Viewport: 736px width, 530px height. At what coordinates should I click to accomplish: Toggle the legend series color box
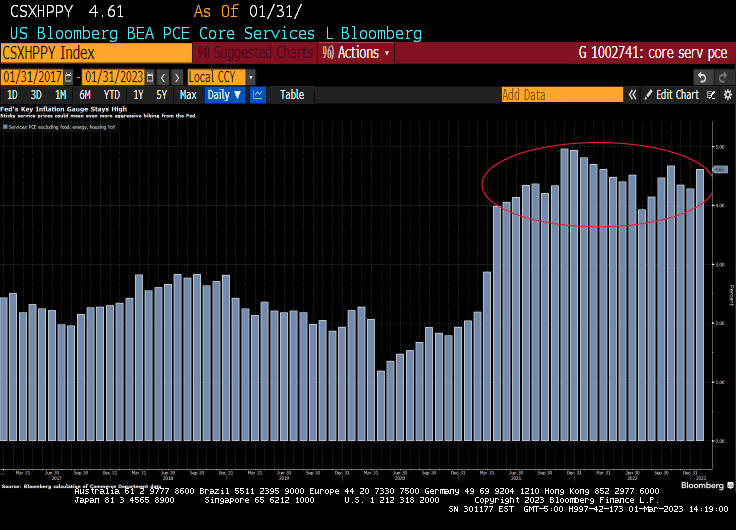click(x=4, y=129)
